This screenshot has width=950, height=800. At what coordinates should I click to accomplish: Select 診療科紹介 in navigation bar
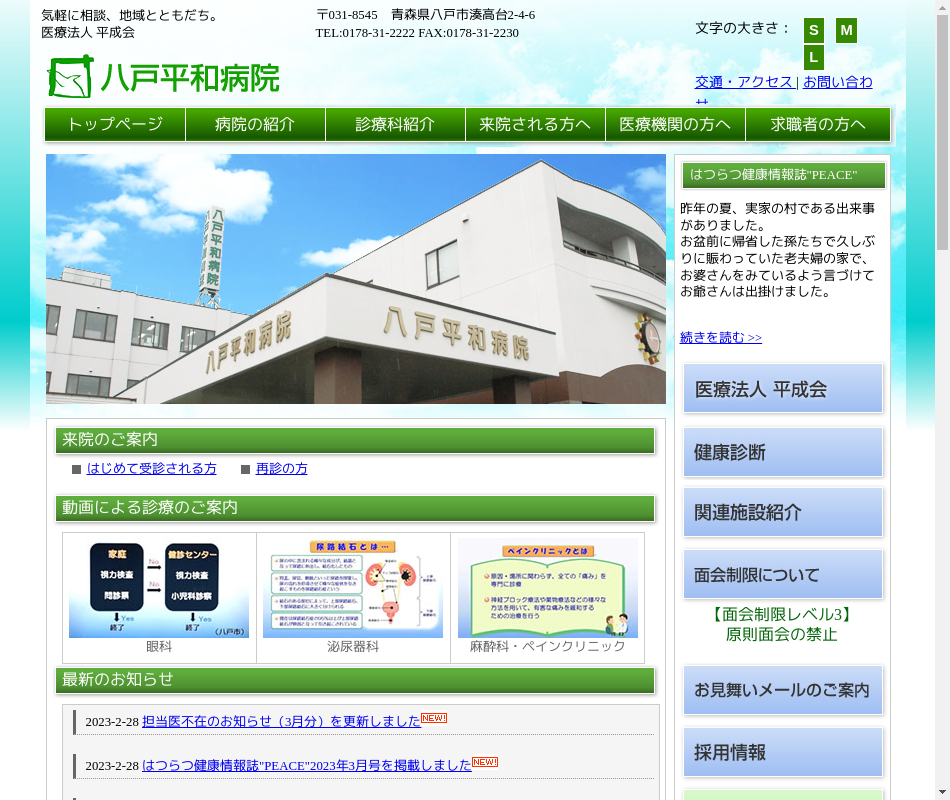395,125
